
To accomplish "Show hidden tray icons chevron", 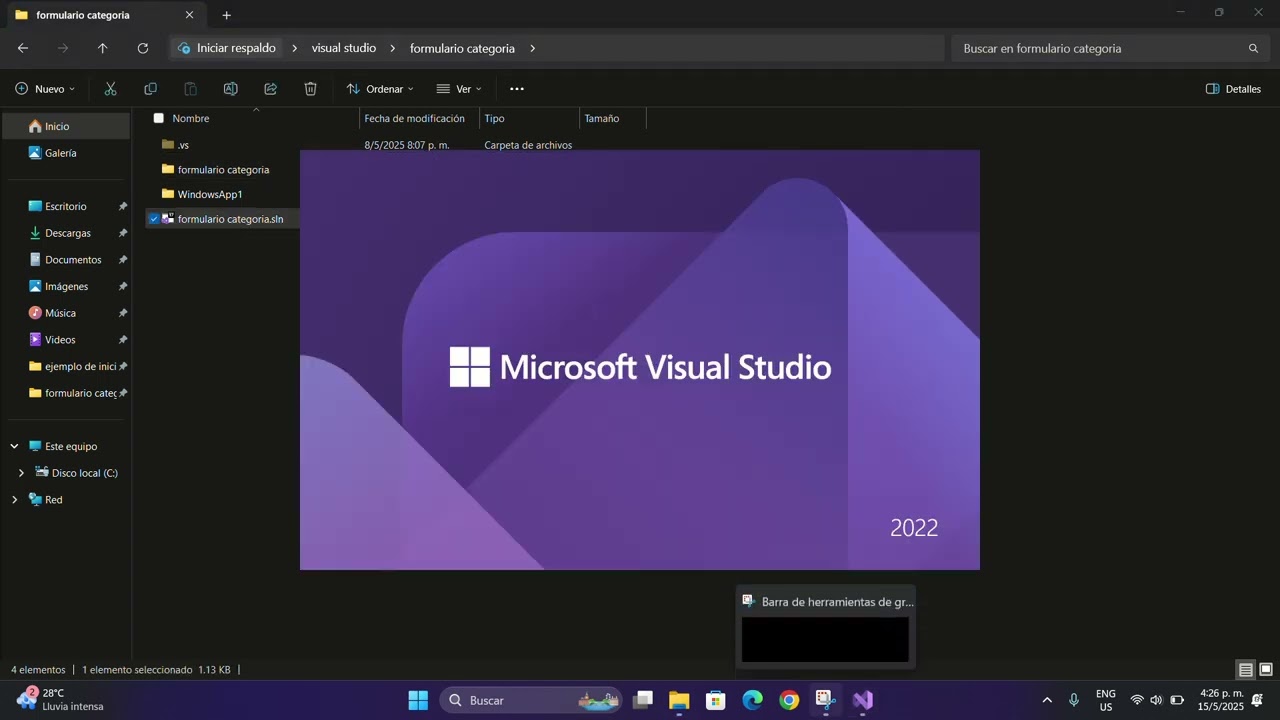I will (1047, 700).
